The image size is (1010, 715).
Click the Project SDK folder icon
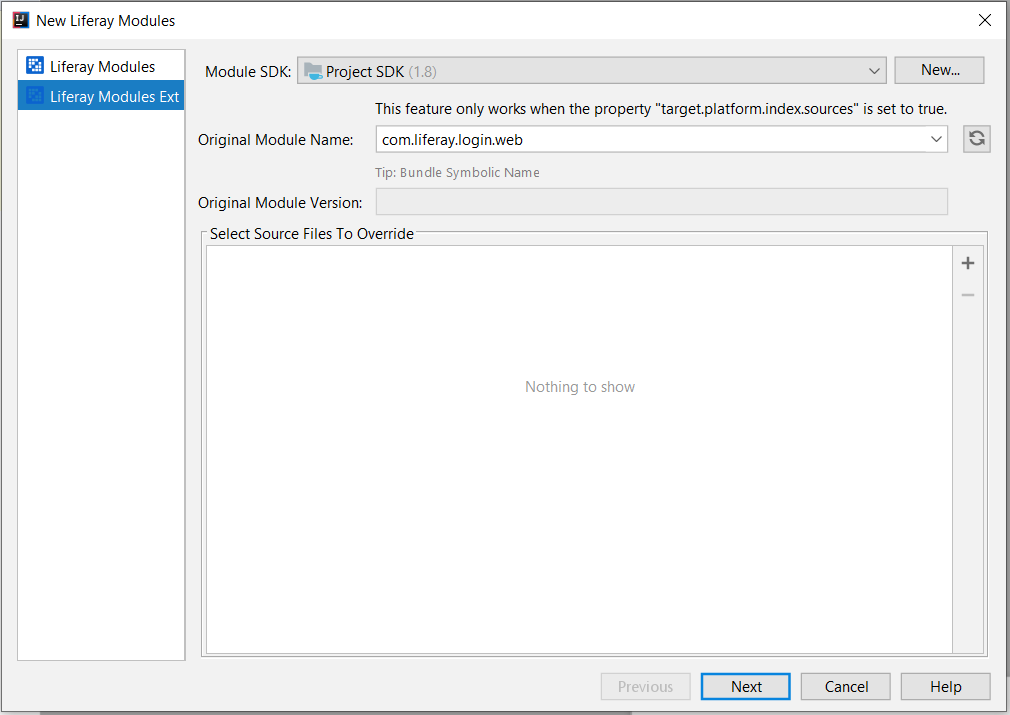[x=313, y=71]
